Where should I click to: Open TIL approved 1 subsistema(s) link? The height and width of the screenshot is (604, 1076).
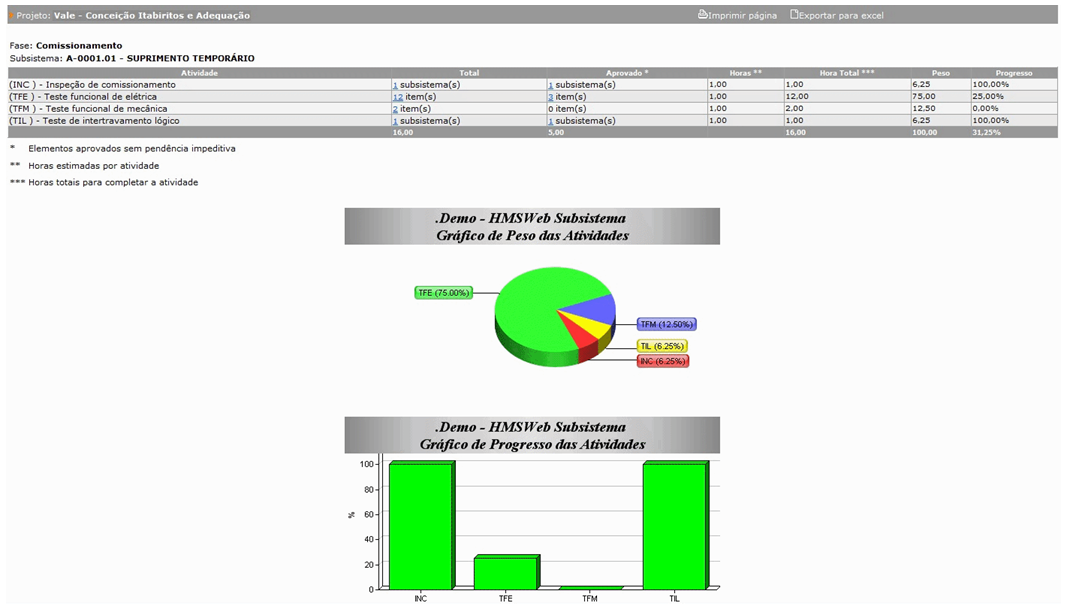(x=550, y=121)
